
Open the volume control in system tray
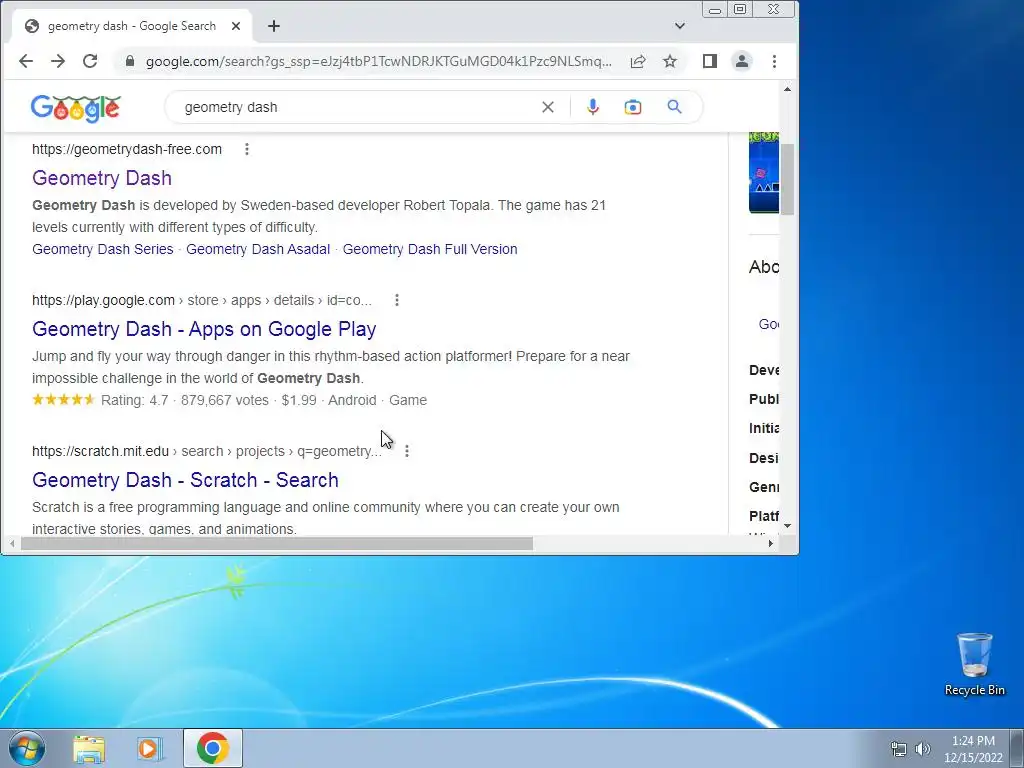point(923,749)
